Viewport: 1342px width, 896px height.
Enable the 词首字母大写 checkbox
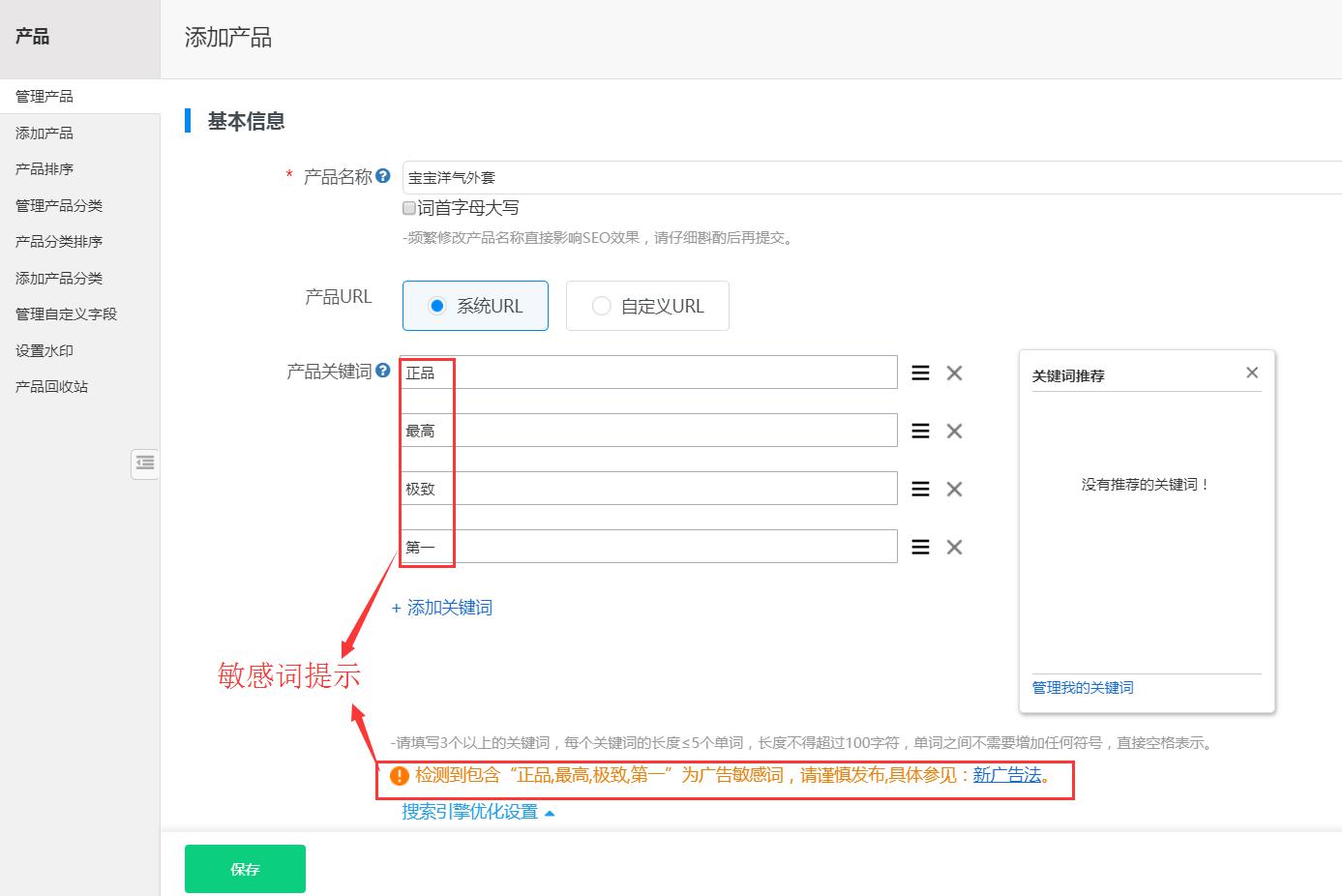point(409,208)
